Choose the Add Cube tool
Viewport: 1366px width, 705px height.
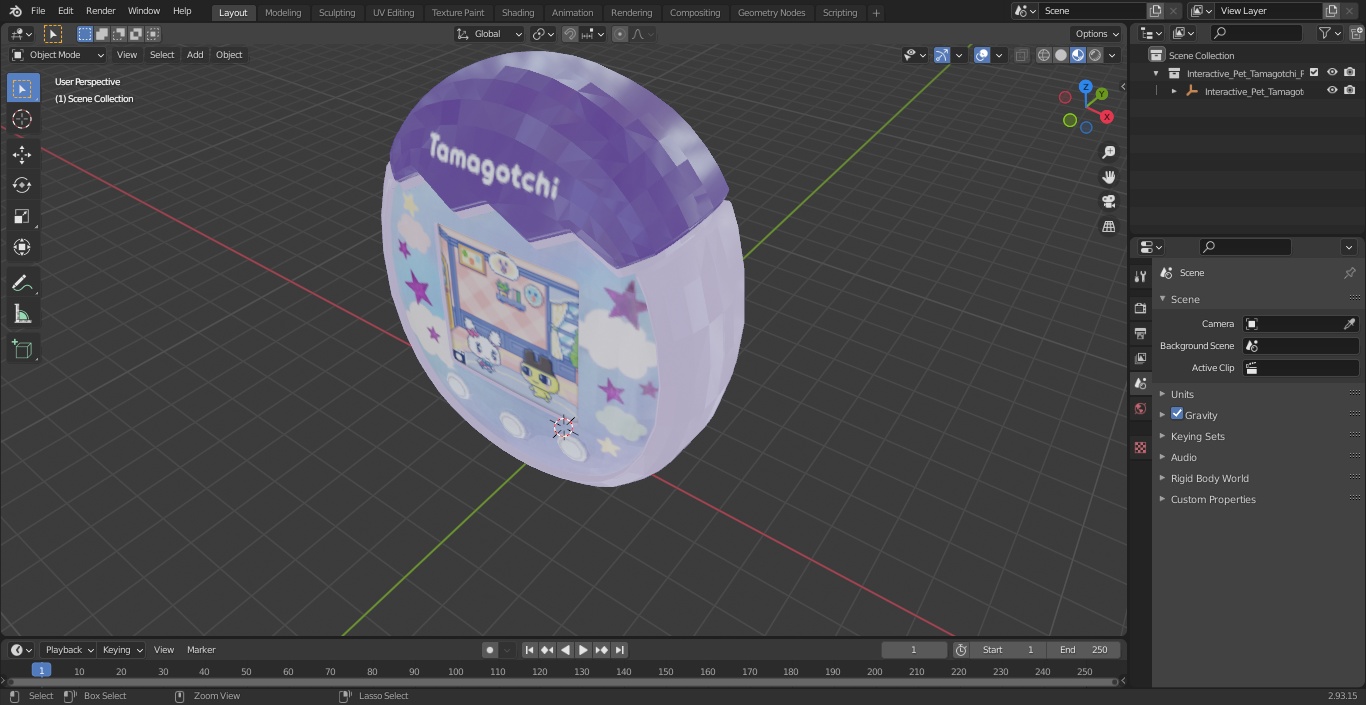click(x=22, y=350)
